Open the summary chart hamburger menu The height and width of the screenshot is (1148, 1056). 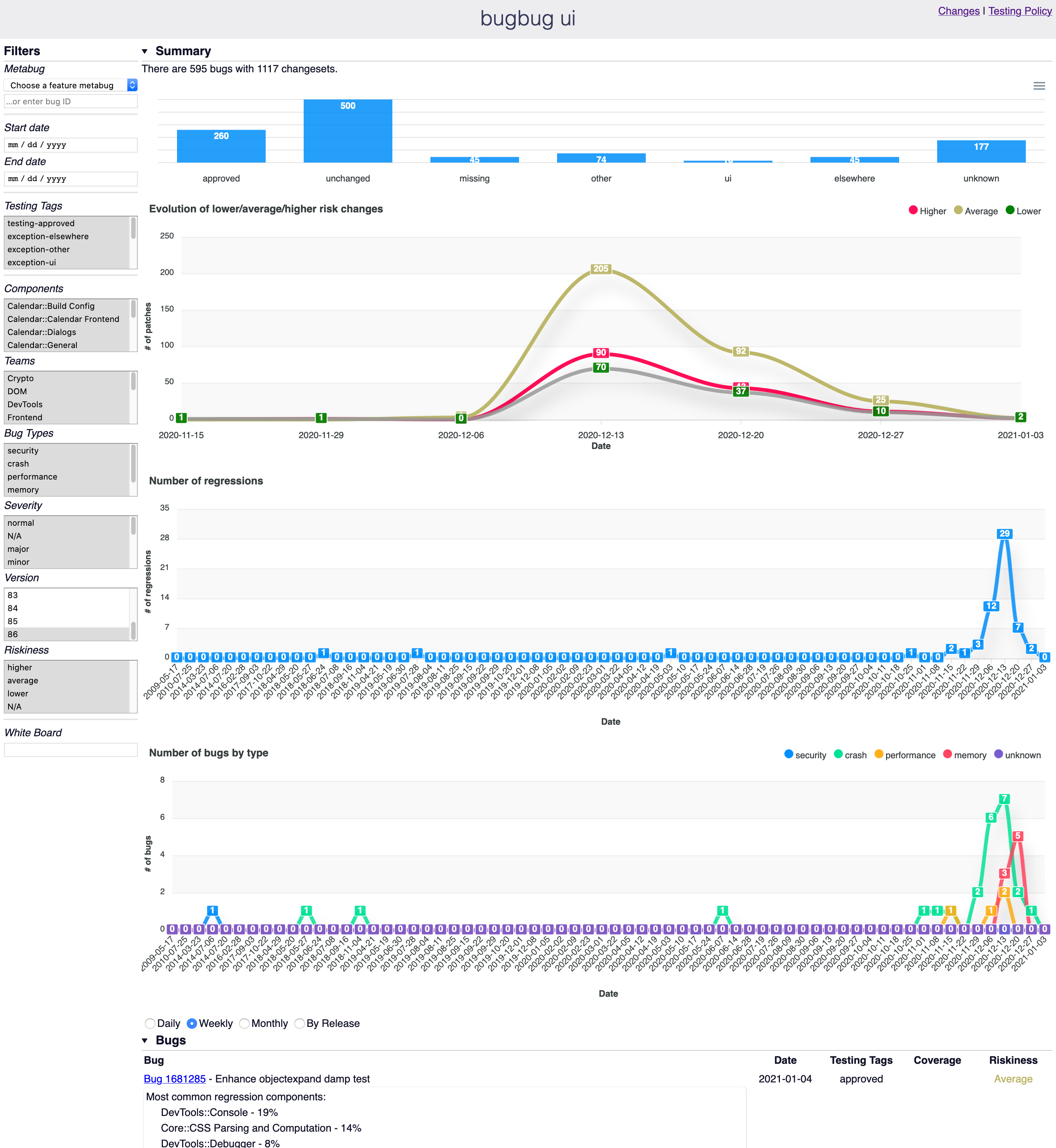coord(1039,86)
